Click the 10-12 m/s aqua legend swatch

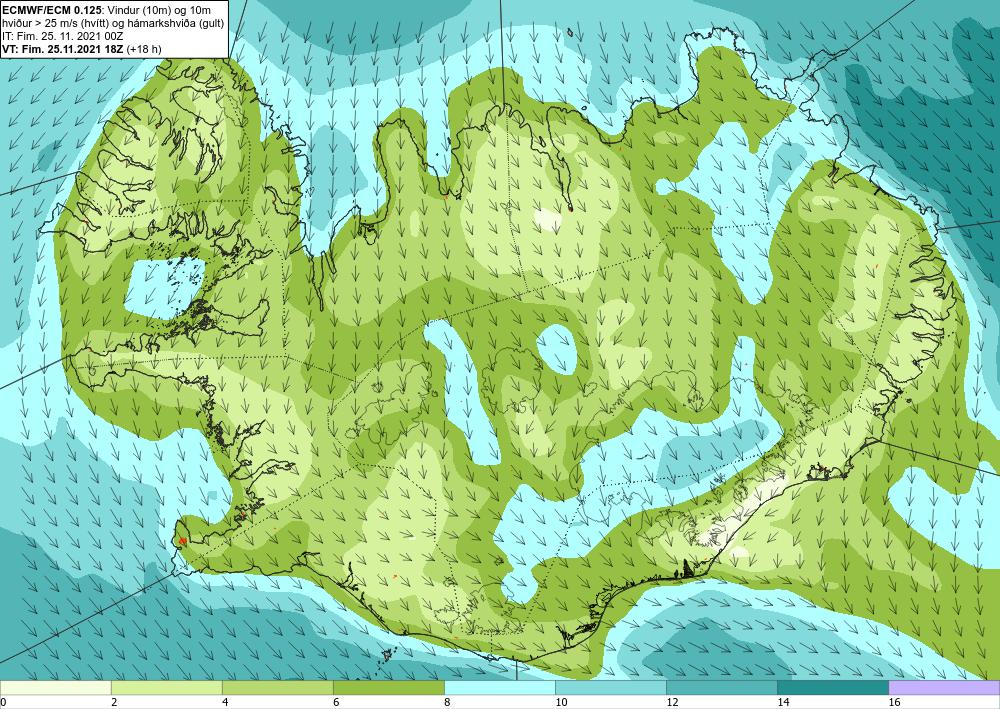[611, 688]
